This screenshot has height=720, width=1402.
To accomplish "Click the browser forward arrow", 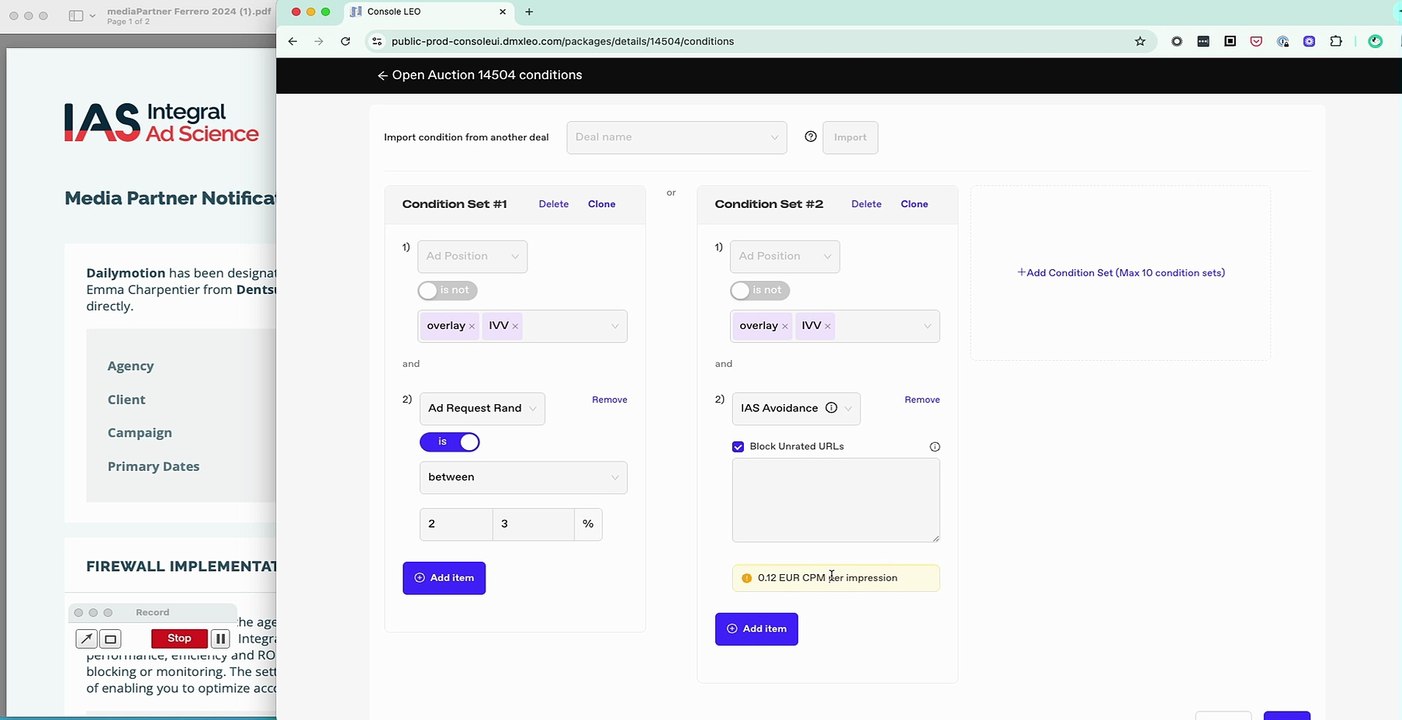I will [319, 41].
